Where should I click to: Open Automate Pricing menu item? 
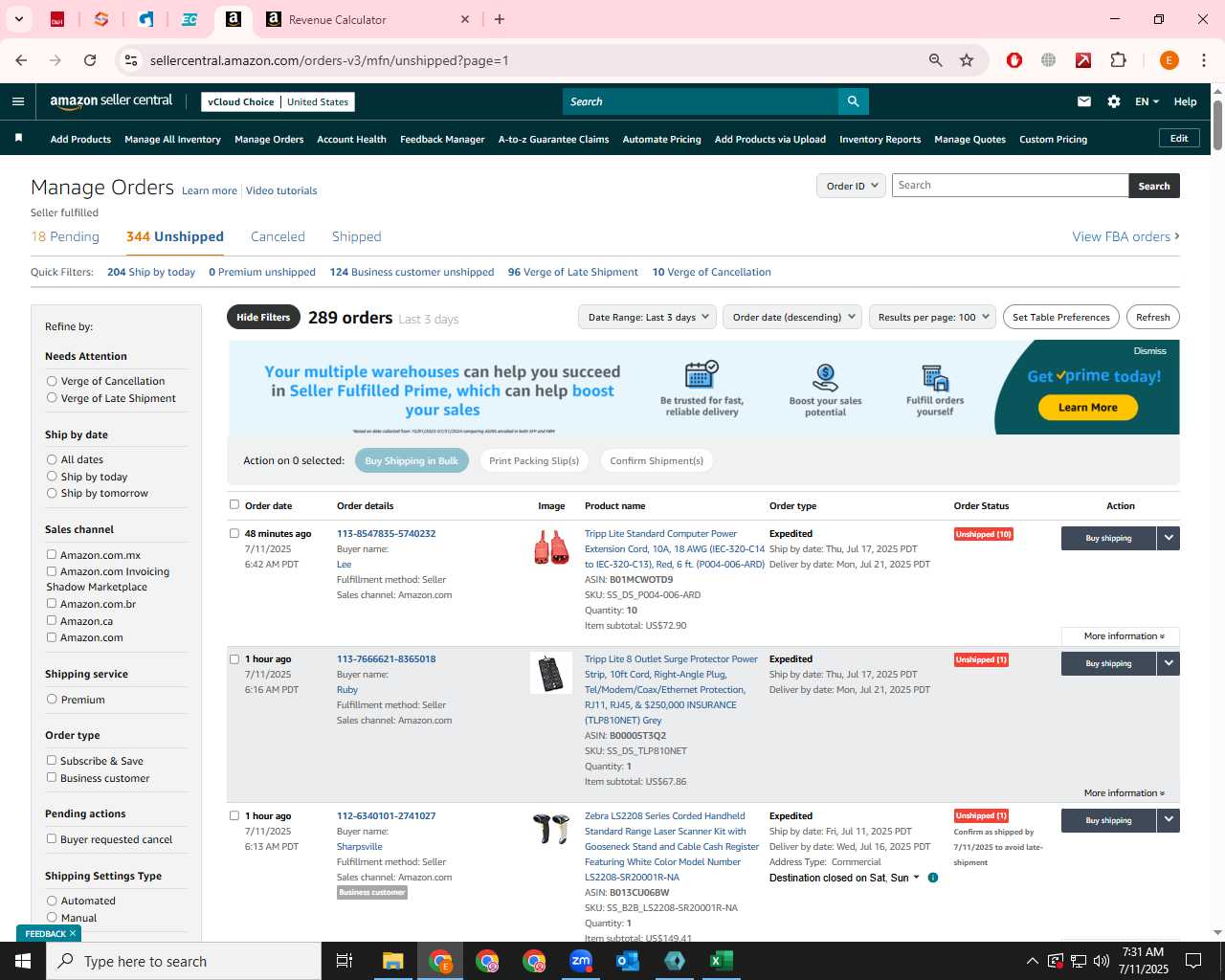coord(661,139)
